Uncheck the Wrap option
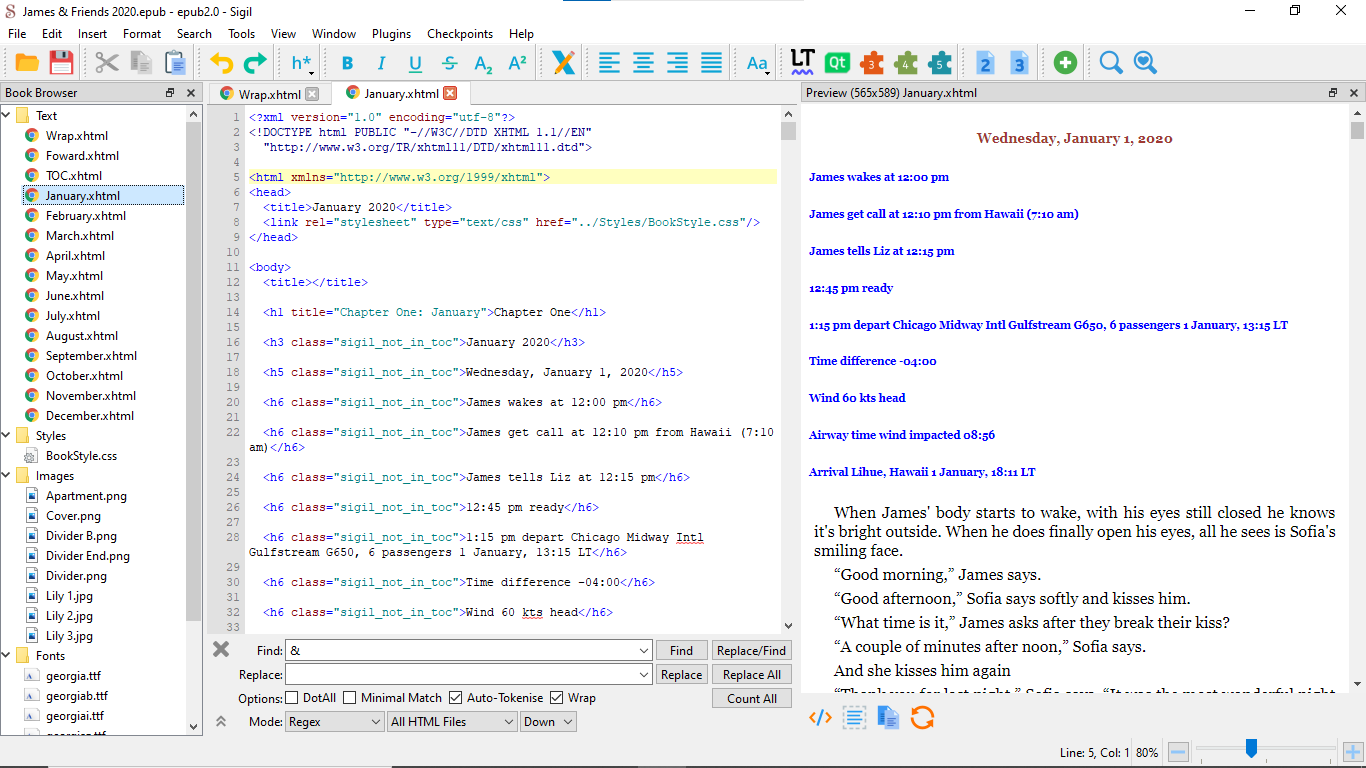1366x768 pixels. (556, 698)
